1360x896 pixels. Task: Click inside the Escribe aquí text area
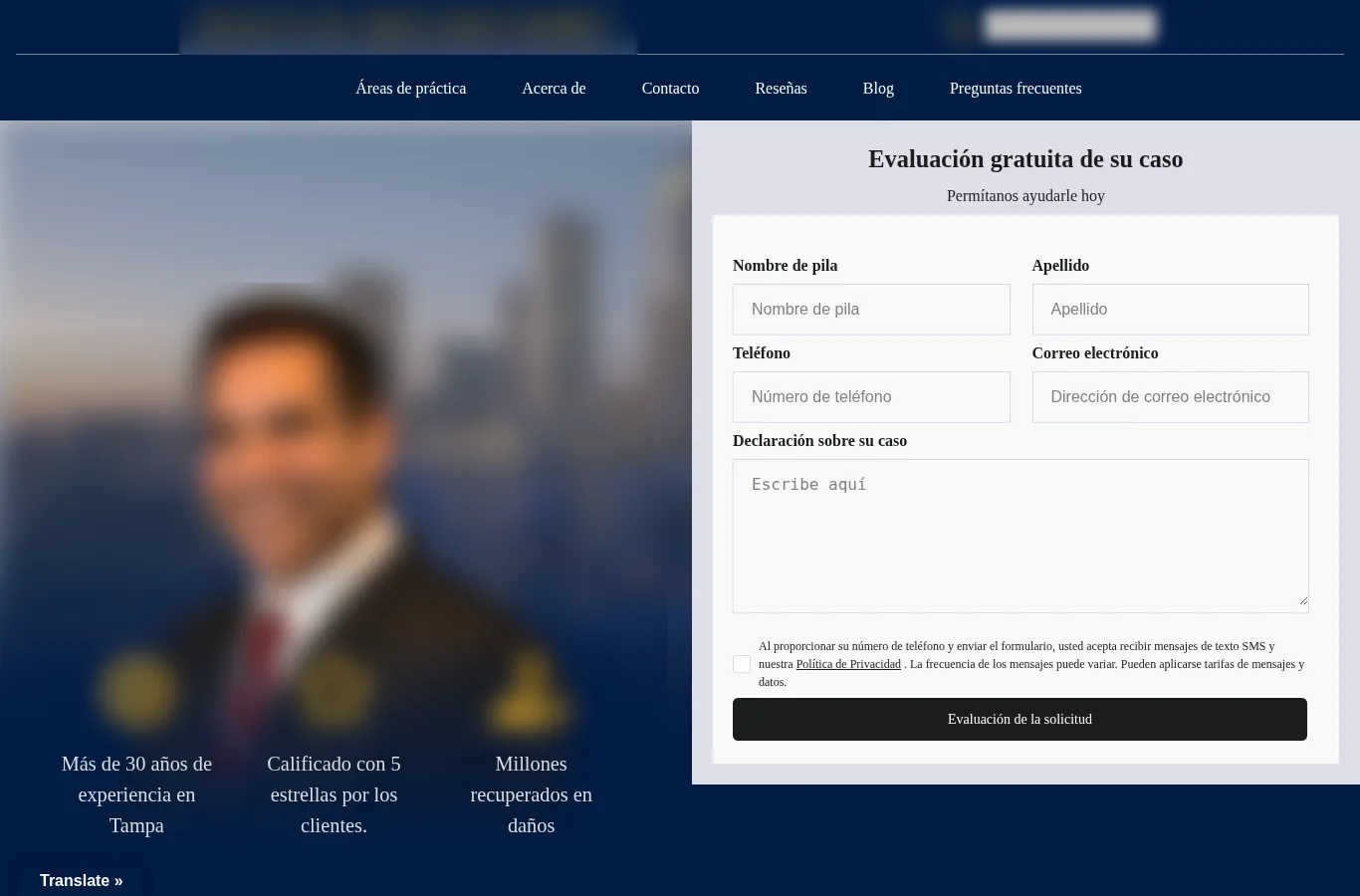click(1020, 536)
